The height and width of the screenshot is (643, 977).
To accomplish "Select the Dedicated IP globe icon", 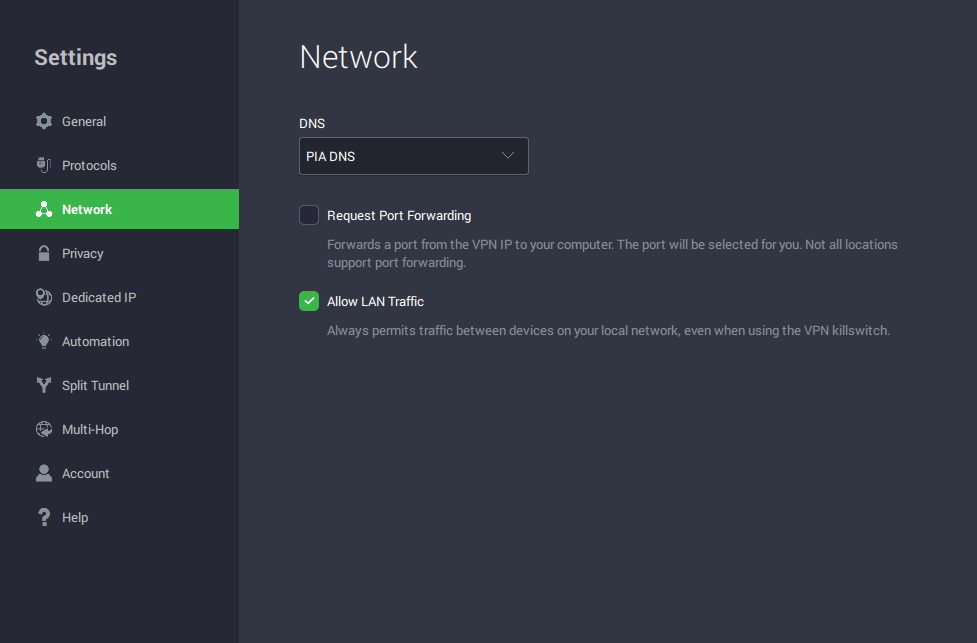I will (x=43, y=297).
